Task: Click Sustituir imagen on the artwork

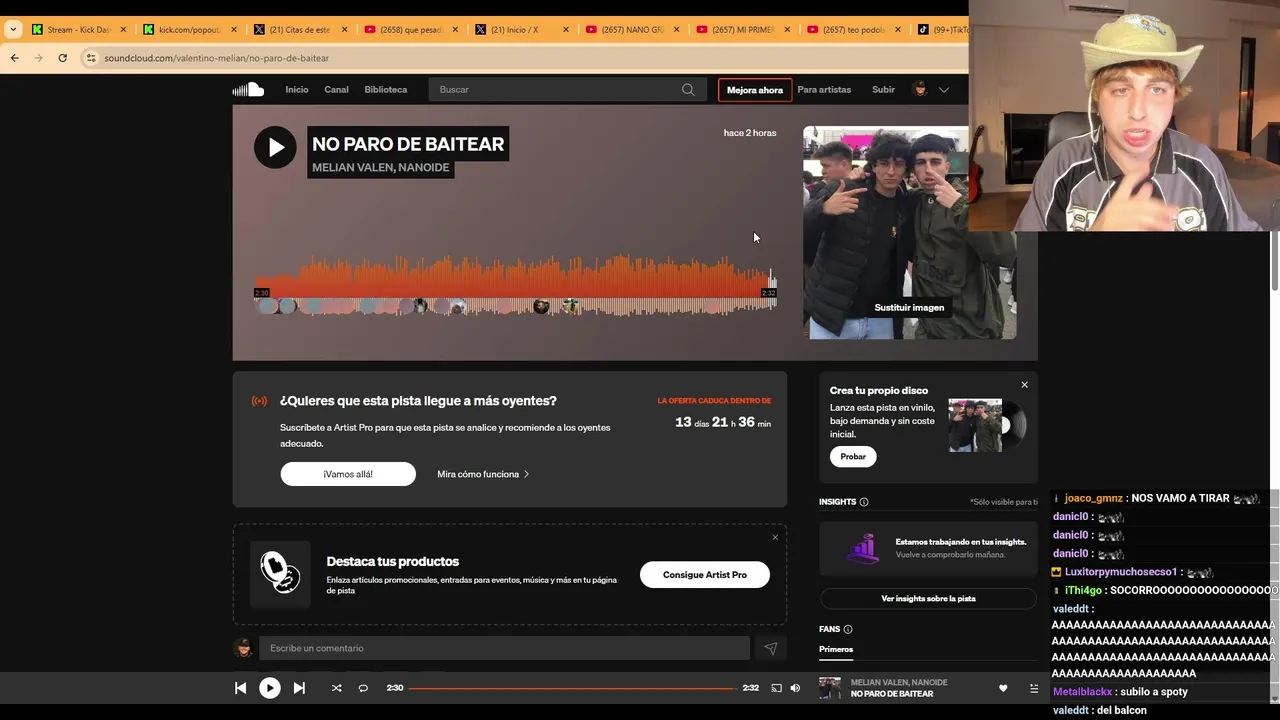Action: 909,307
